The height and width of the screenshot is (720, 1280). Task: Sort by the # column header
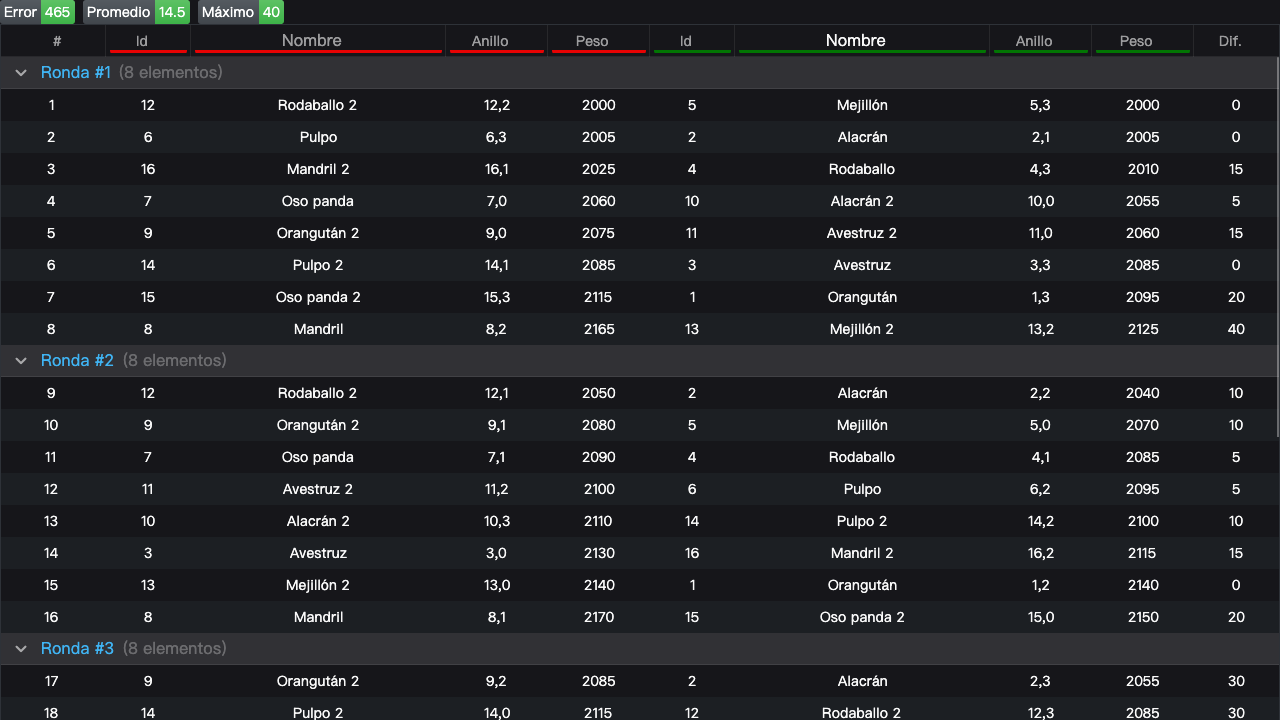[x=57, y=41]
